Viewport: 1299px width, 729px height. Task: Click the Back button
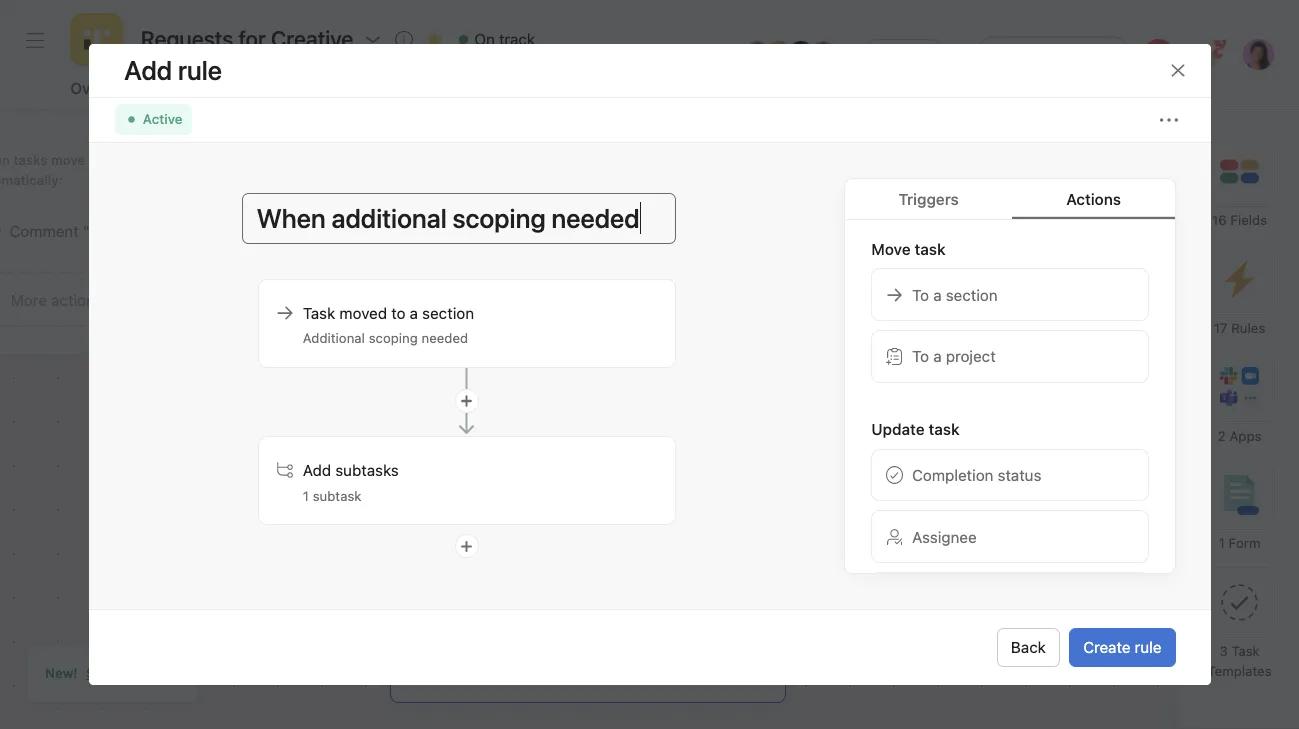tap(1027, 647)
